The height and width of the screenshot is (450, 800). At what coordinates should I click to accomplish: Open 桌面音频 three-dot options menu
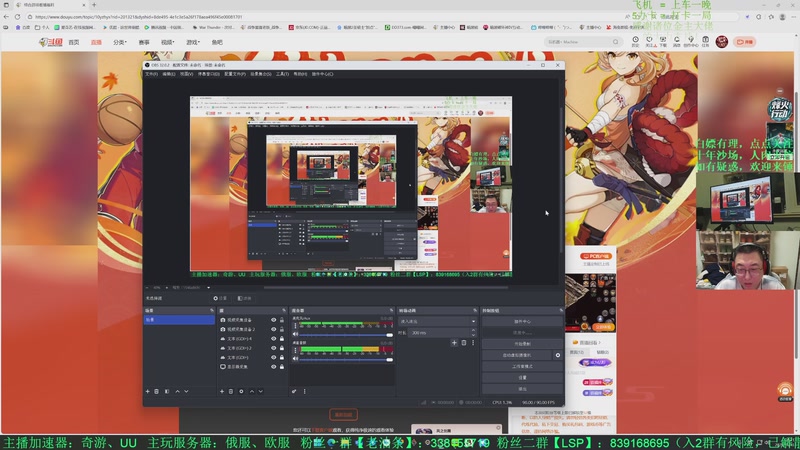click(x=295, y=350)
